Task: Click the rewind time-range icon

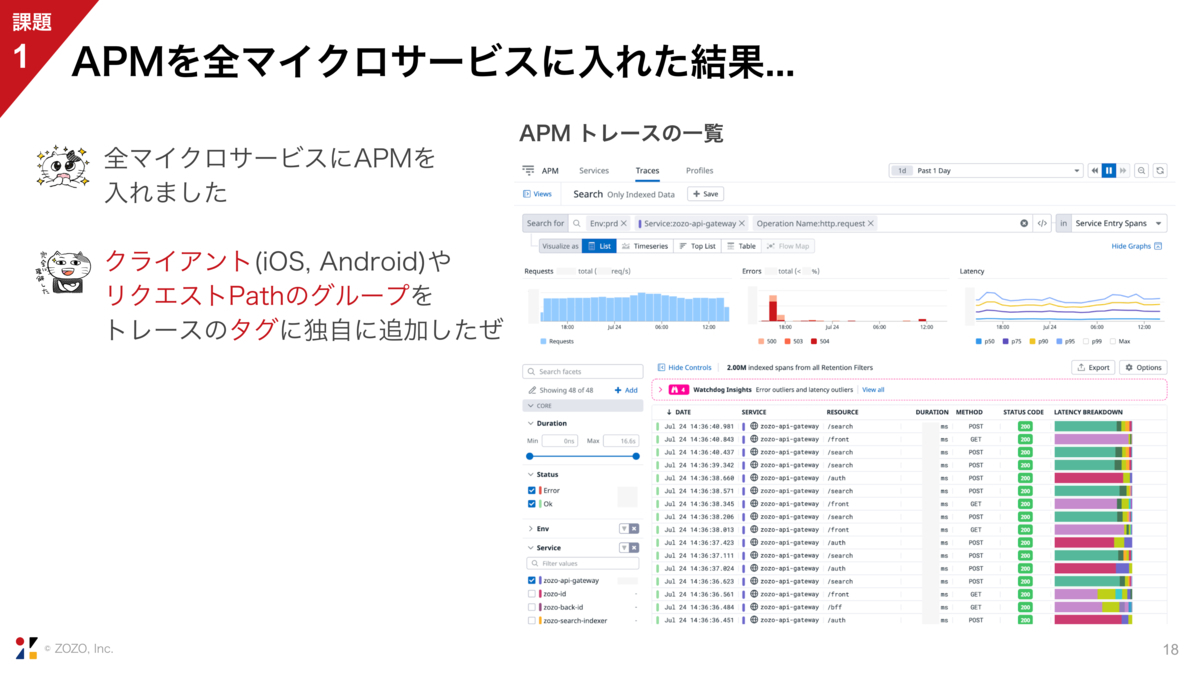Action: pyautogui.click(x=1095, y=171)
